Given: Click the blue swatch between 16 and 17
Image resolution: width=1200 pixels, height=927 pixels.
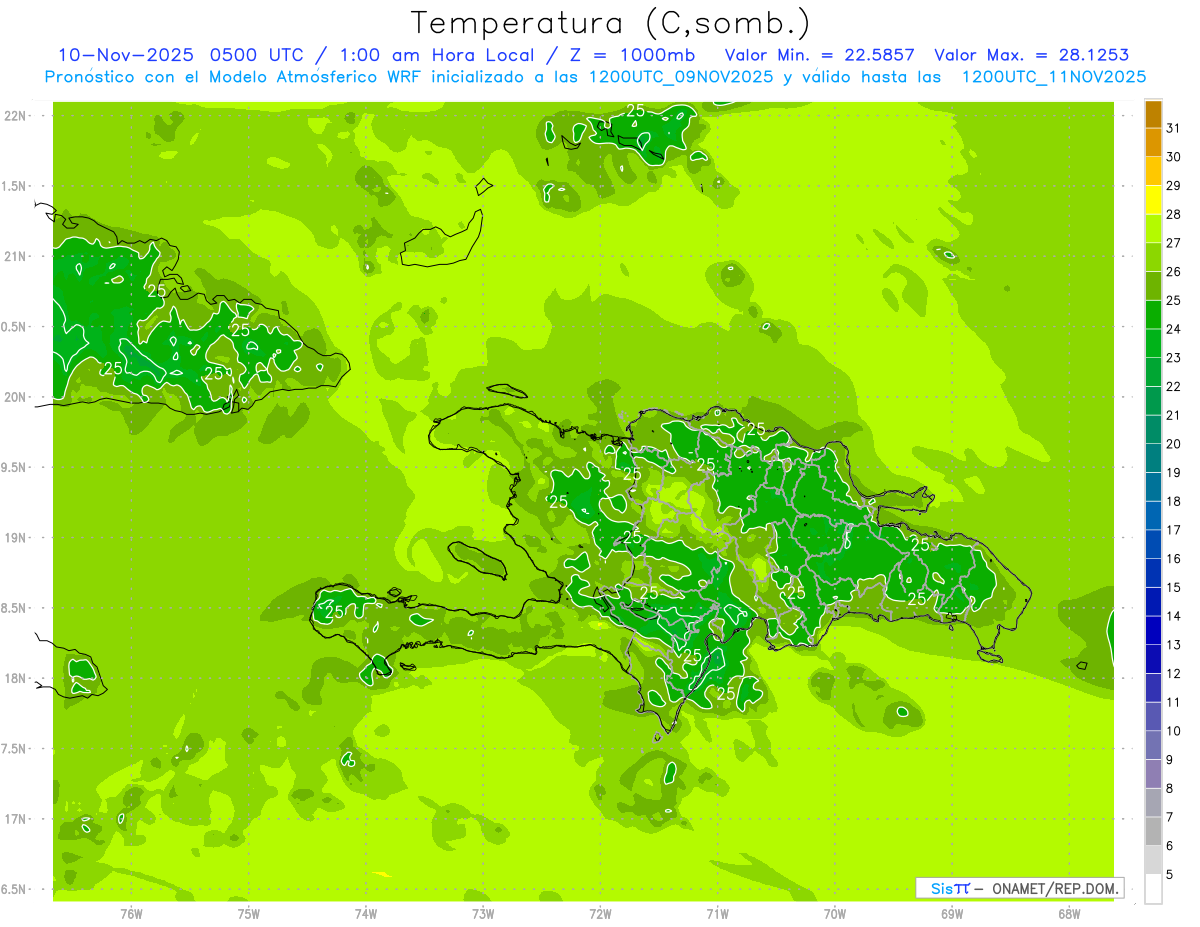Looking at the screenshot, I should [1153, 545].
